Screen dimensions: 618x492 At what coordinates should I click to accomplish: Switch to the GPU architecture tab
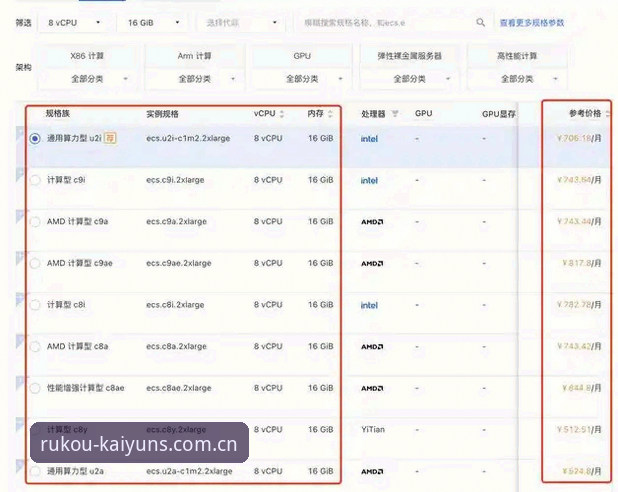coord(302,56)
